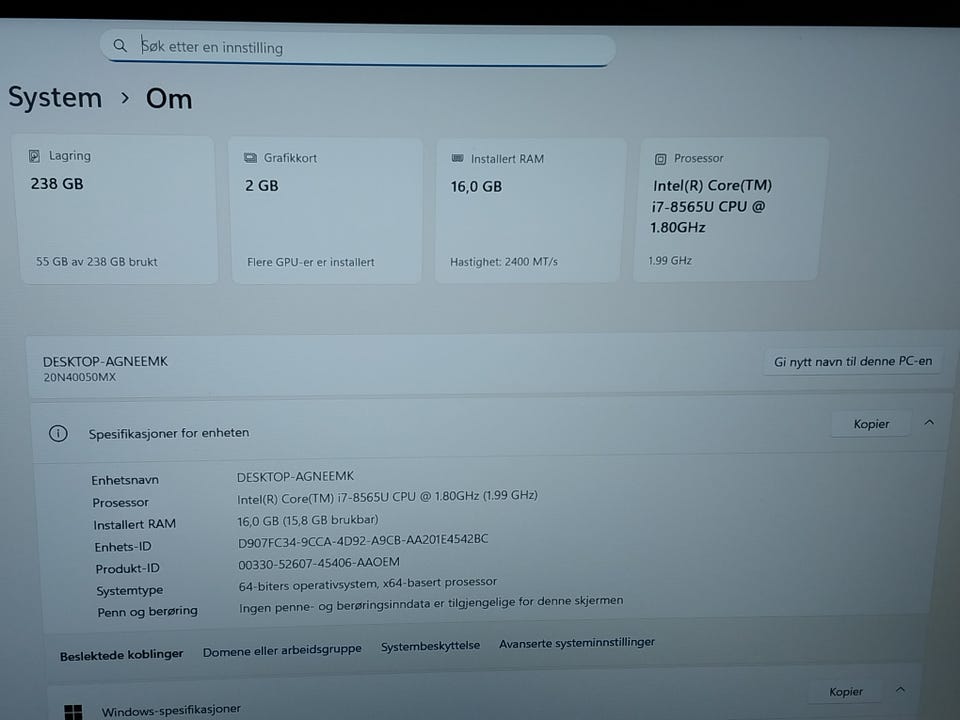The height and width of the screenshot is (720, 960).
Task: Select Prosessor row value Intel Core i7-8565U
Action: (387, 497)
